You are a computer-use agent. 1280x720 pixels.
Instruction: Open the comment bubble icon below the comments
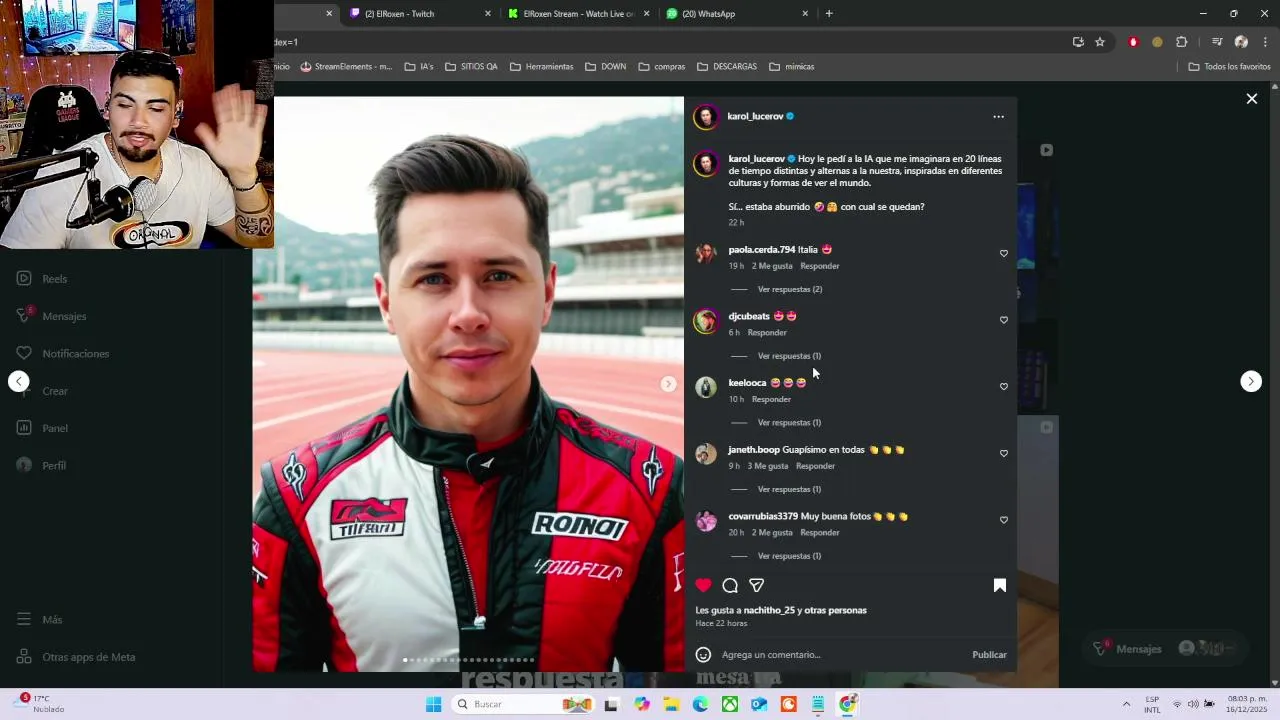pyautogui.click(x=730, y=585)
